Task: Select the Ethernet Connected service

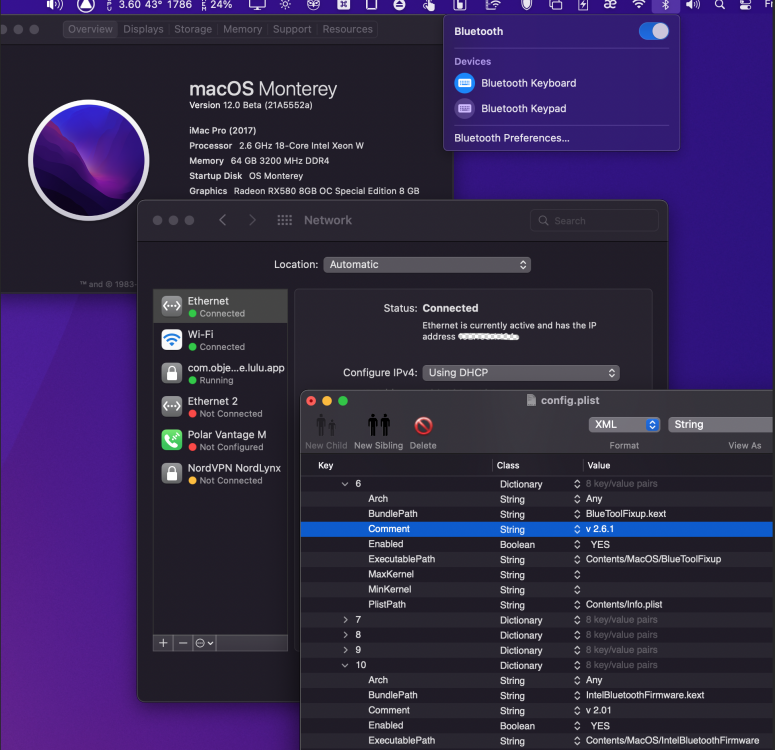Action: [x=220, y=307]
